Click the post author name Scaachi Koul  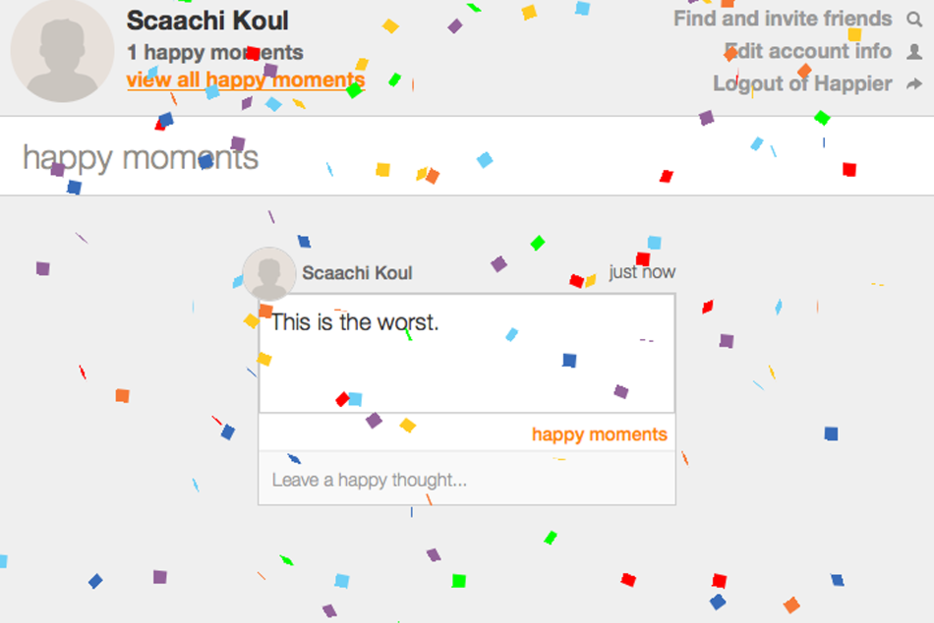pos(357,273)
